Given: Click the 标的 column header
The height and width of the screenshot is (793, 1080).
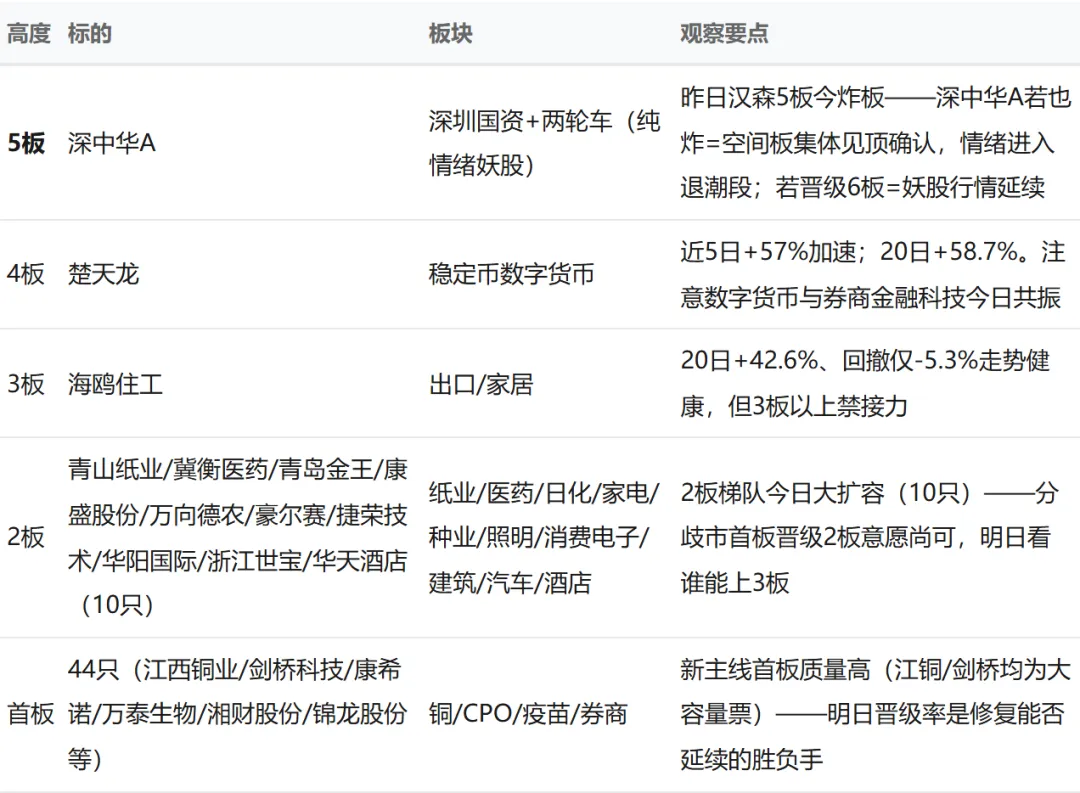Looking at the screenshot, I should click(x=90, y=33).
